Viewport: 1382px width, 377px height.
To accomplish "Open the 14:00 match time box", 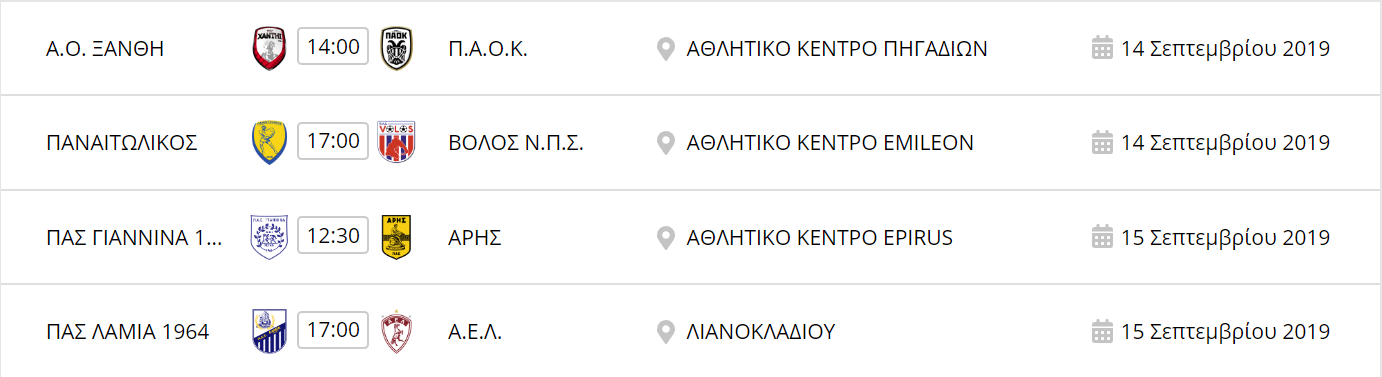I will (x=333, y=47).
